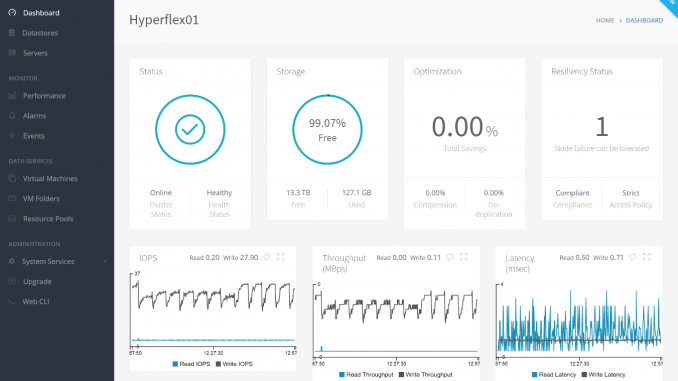Click the healthy status checkmark icon
The width and height of the screenshot is (678, 381).
tap(190, 129)
